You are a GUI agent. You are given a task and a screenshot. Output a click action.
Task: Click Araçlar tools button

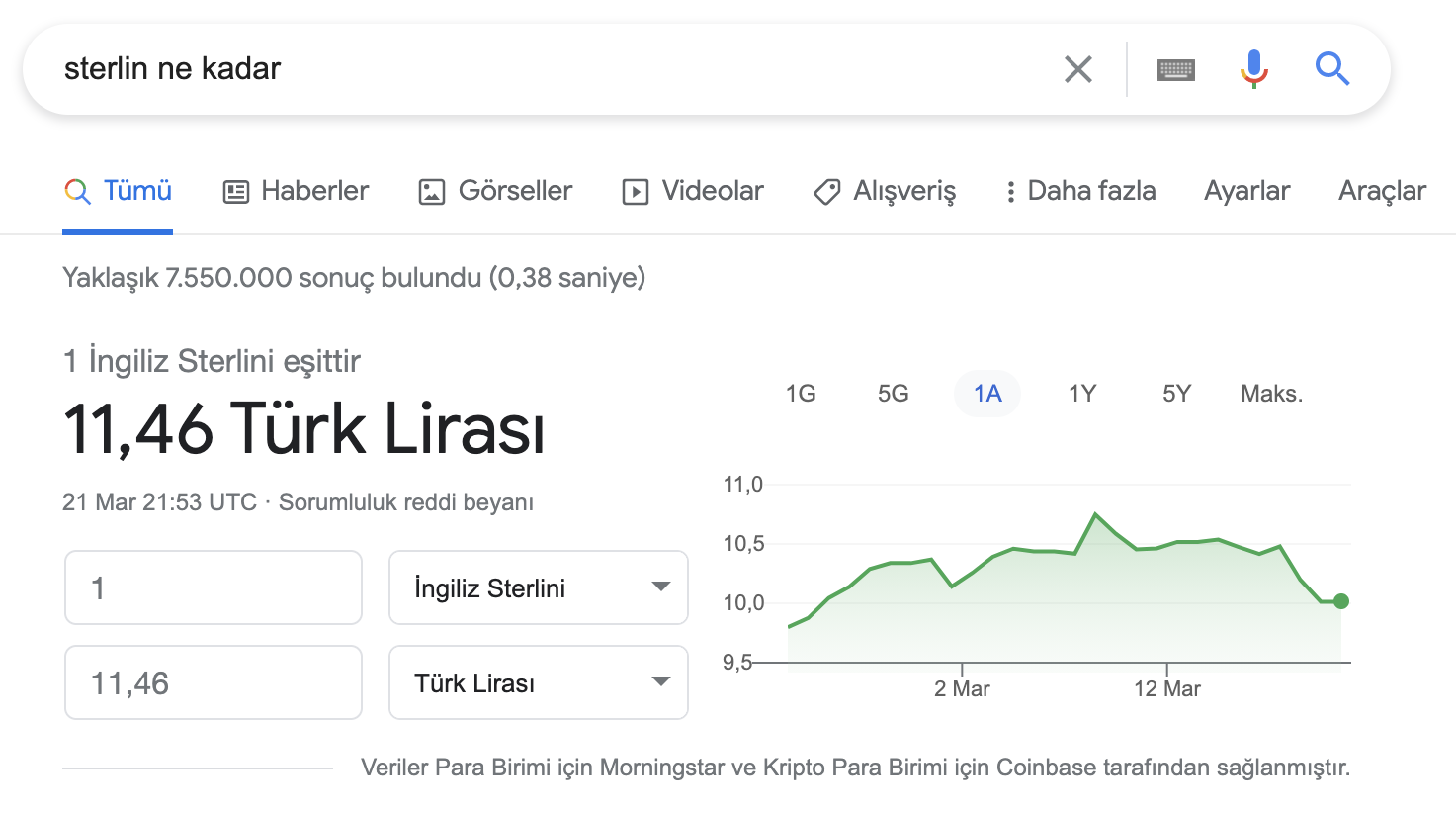click(x=1381, y=191)
